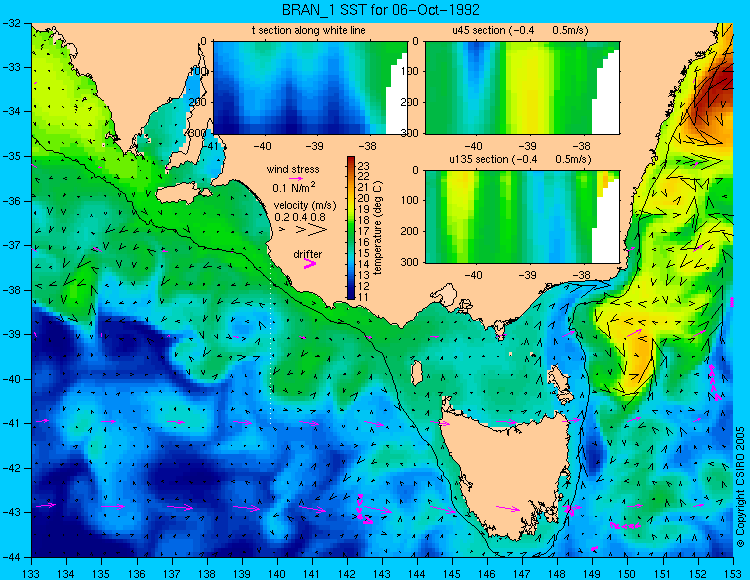Viewport: 750px width, 580px height.
Task: Click the '23' value on the color bar
Action: (x=364, y=166)
